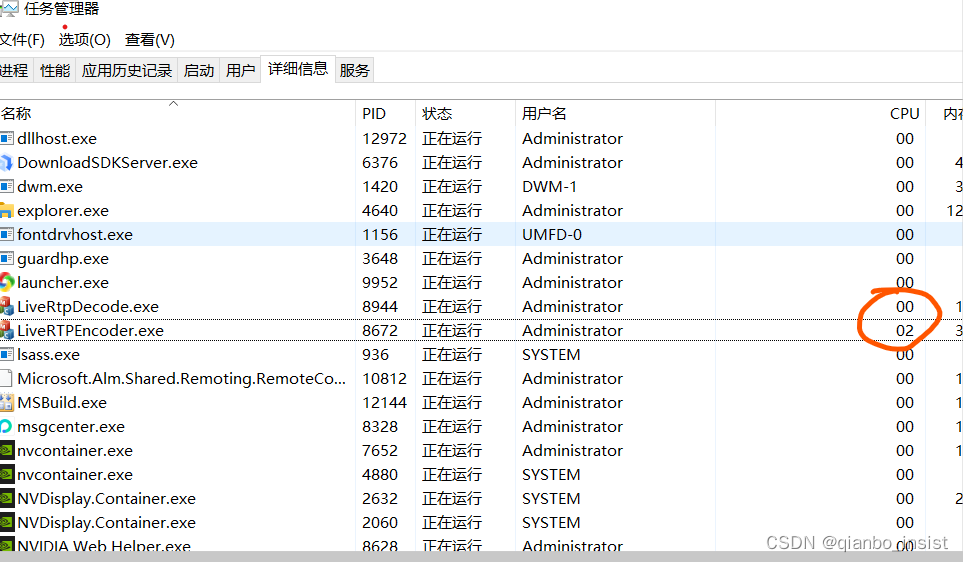Switch to the 用户 tab

[240, 71]
